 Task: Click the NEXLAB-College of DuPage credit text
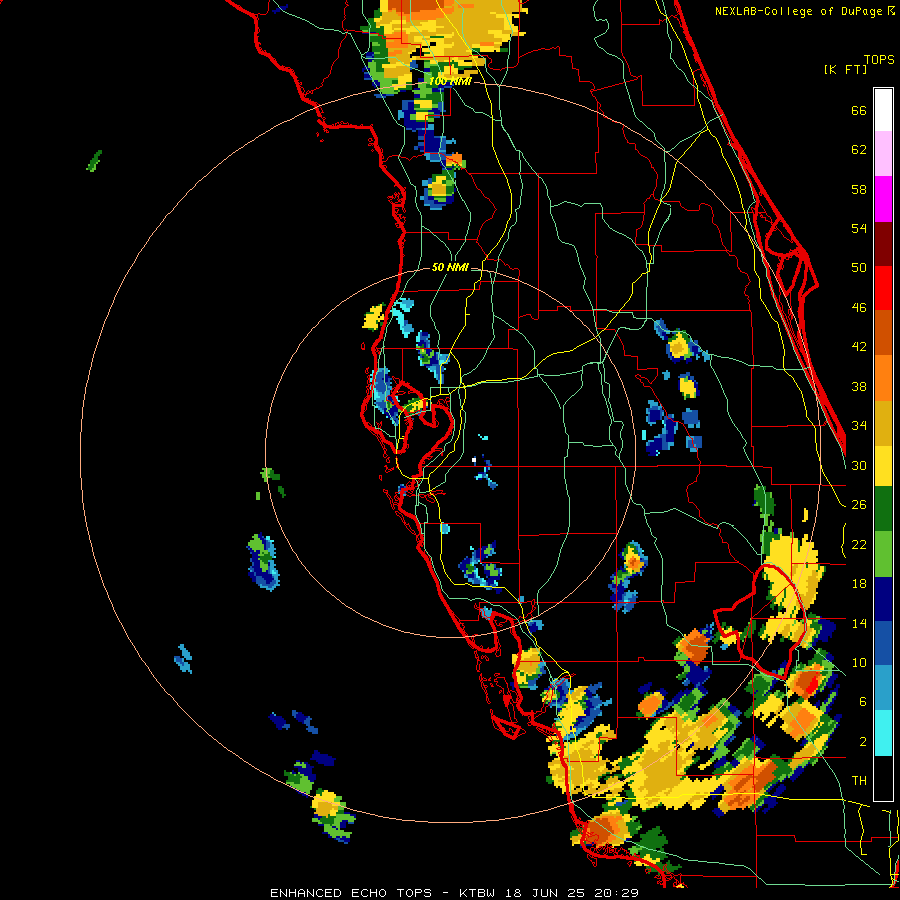point(804,11)
